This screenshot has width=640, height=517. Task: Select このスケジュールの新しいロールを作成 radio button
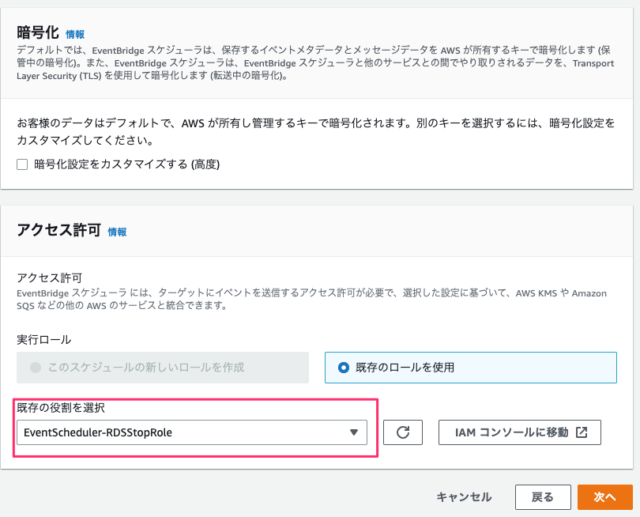[x=36, y=367]
